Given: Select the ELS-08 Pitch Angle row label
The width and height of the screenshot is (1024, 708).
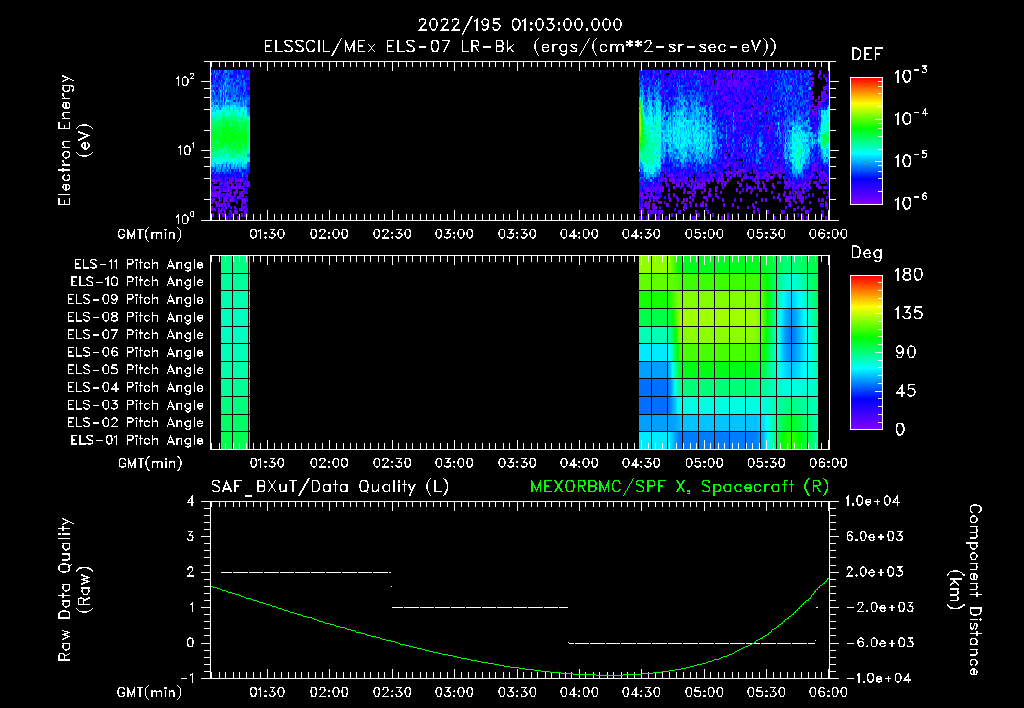Looking at the screenshot, I should coord(136,317).
